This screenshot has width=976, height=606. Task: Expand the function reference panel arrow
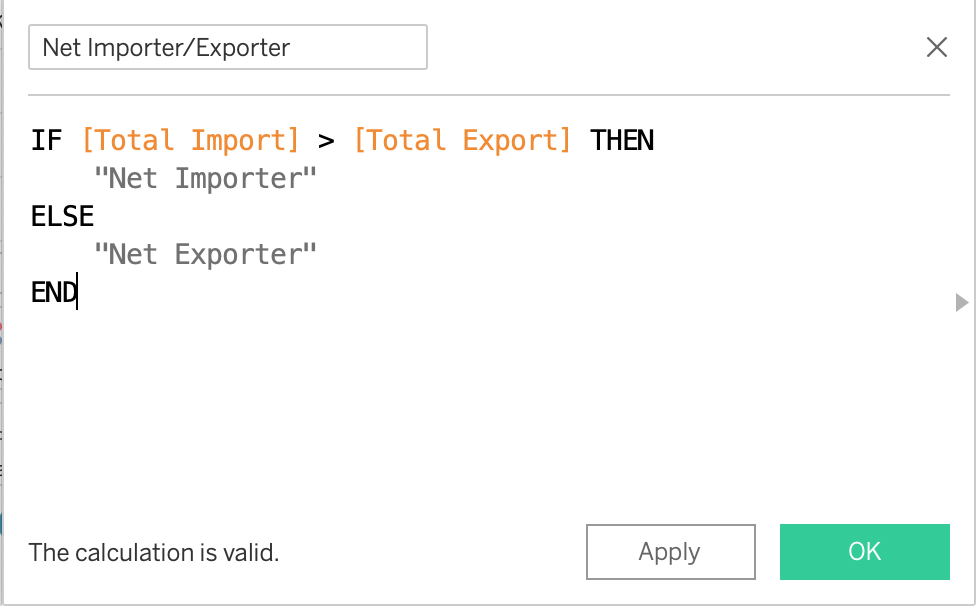tap(962, 302)
